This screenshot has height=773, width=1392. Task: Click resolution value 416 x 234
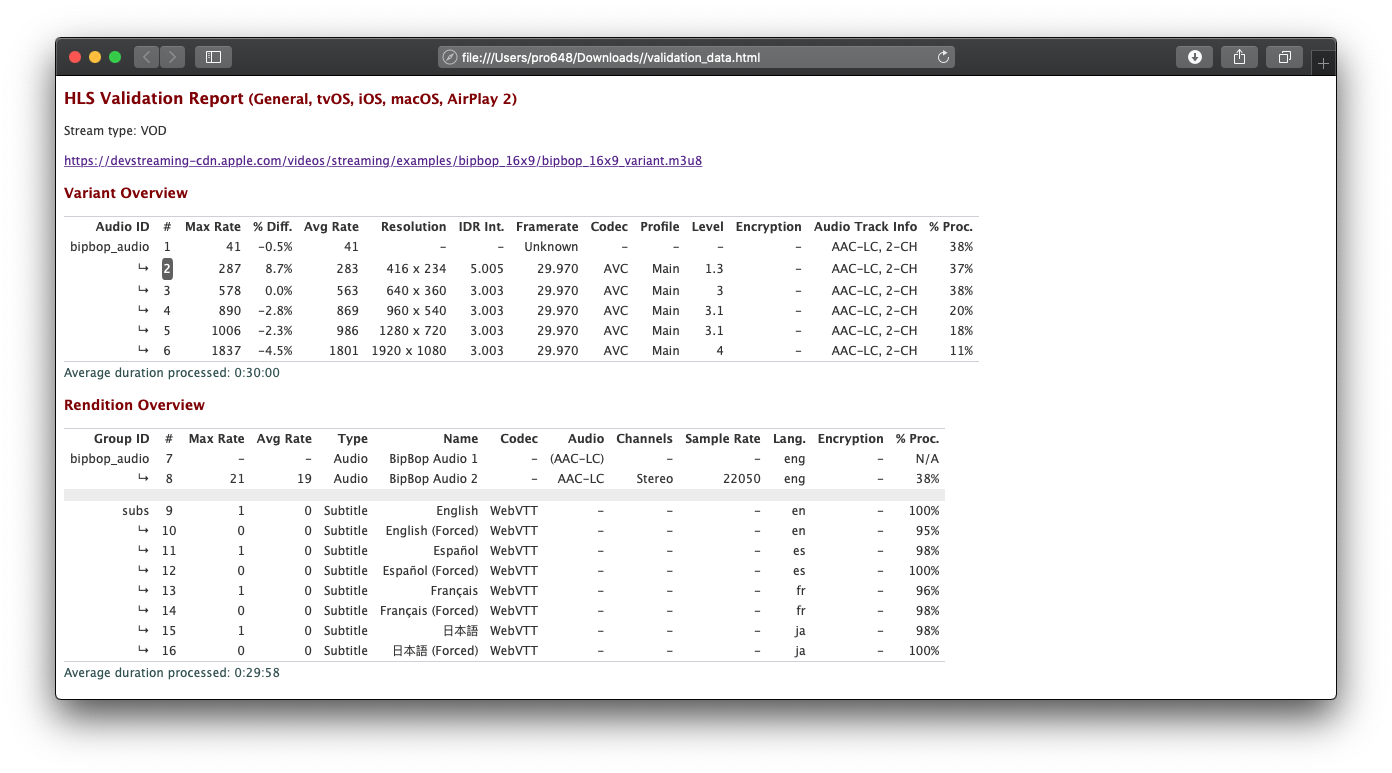point(416,269)
